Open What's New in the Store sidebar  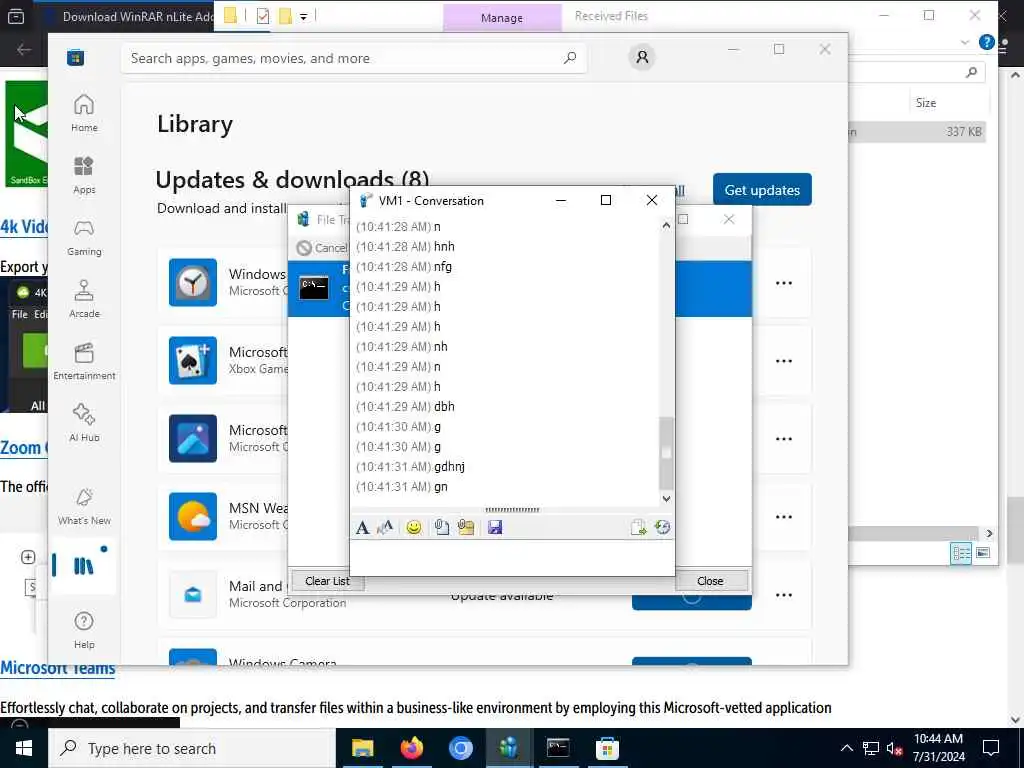click(84, 507)
